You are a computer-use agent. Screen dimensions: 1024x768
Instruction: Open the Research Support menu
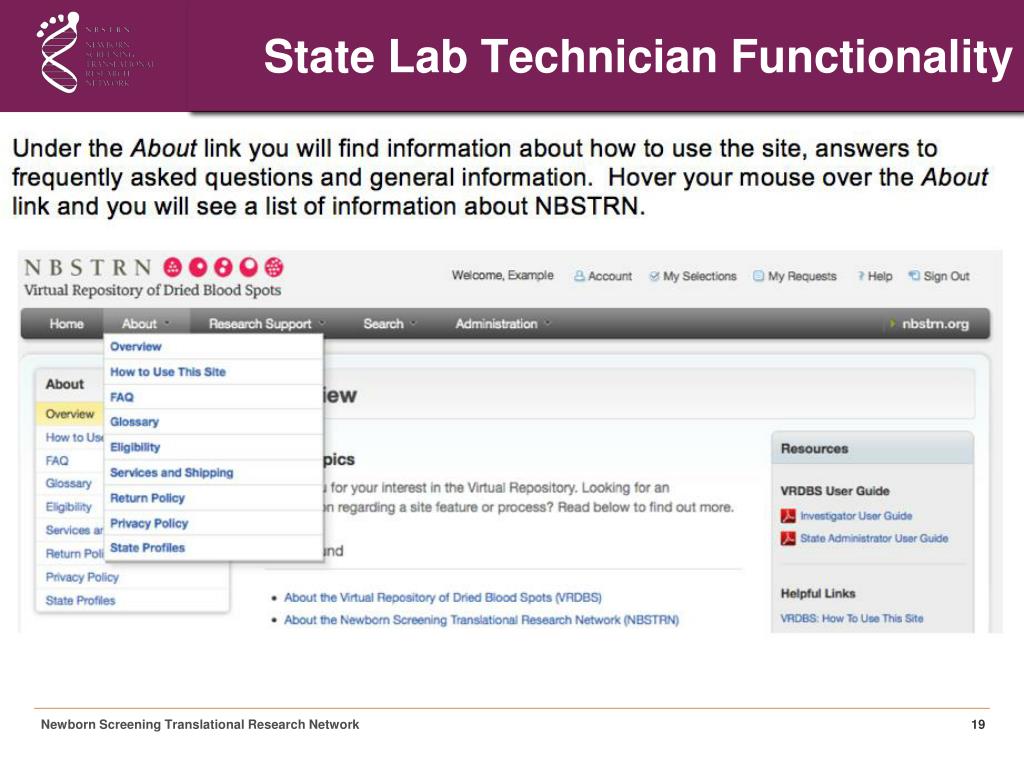tap(260, 324)
